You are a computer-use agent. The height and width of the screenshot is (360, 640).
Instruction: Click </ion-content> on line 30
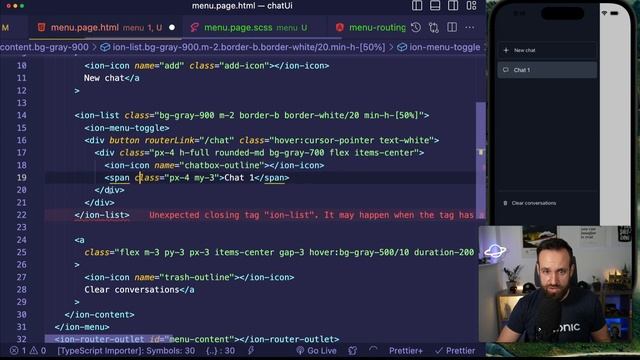pos(100,315)
